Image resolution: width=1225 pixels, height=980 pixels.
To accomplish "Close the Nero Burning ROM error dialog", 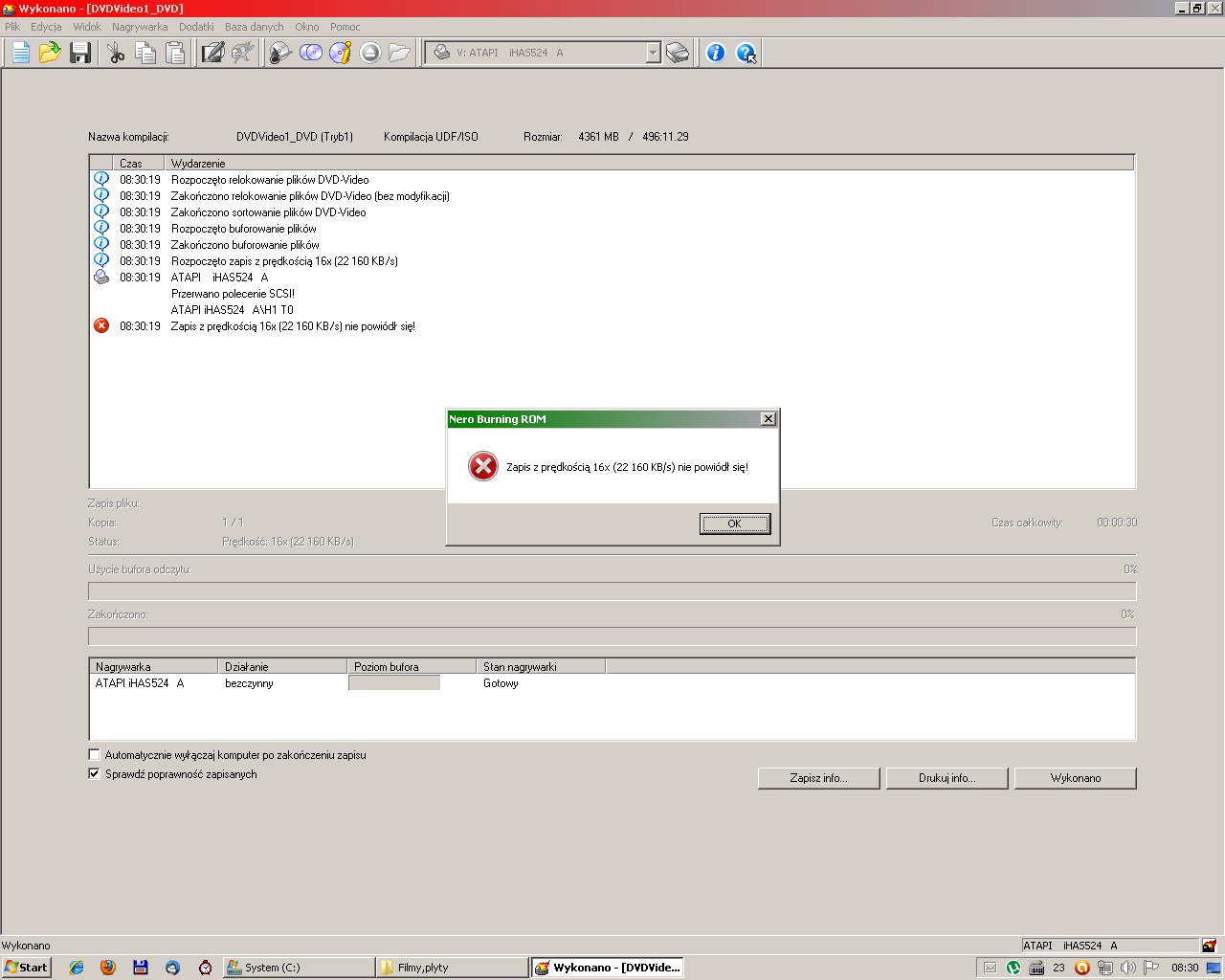I will (768, 419).
